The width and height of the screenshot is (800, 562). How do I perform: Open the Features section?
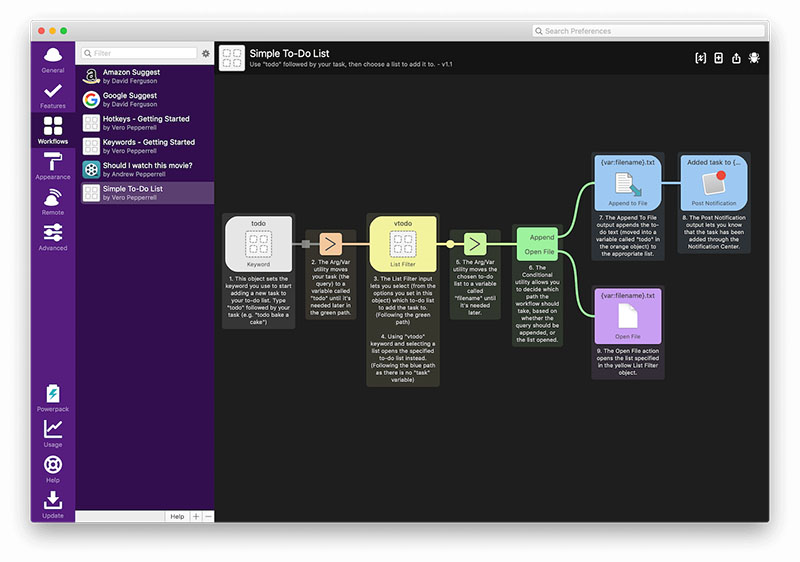click(53, 96)
